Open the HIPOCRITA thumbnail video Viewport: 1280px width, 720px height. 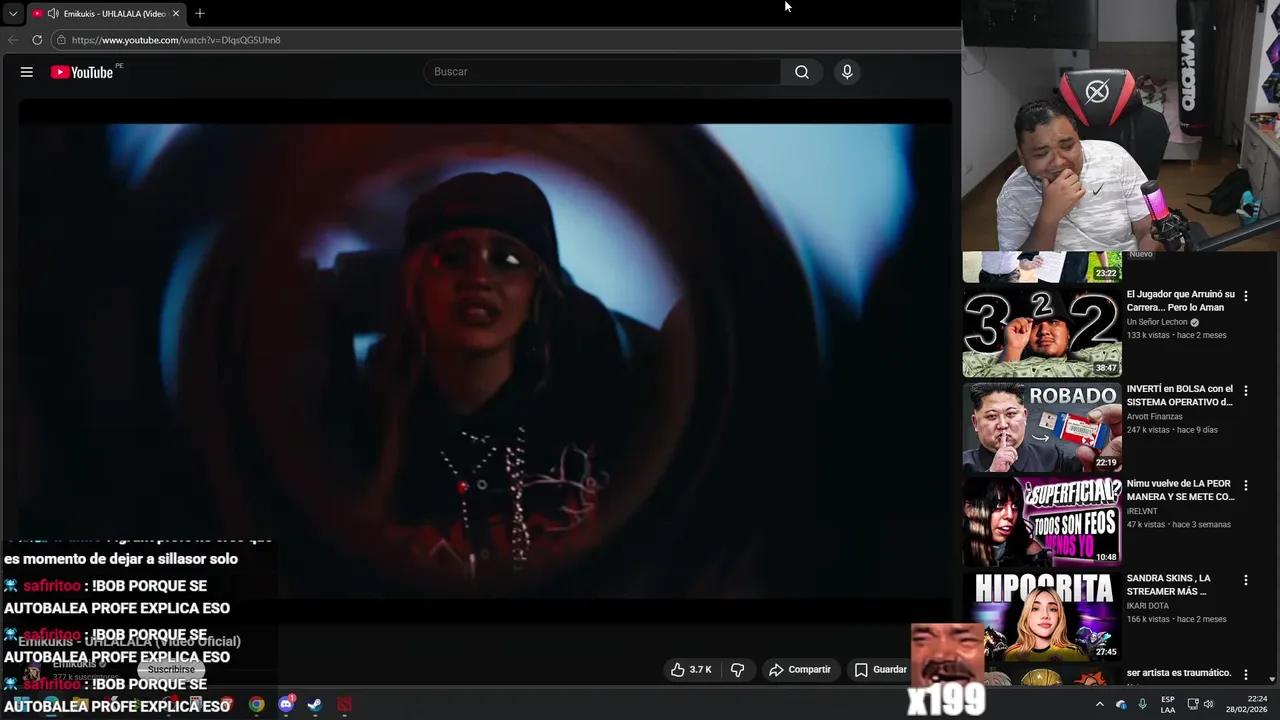[1042, 616]
